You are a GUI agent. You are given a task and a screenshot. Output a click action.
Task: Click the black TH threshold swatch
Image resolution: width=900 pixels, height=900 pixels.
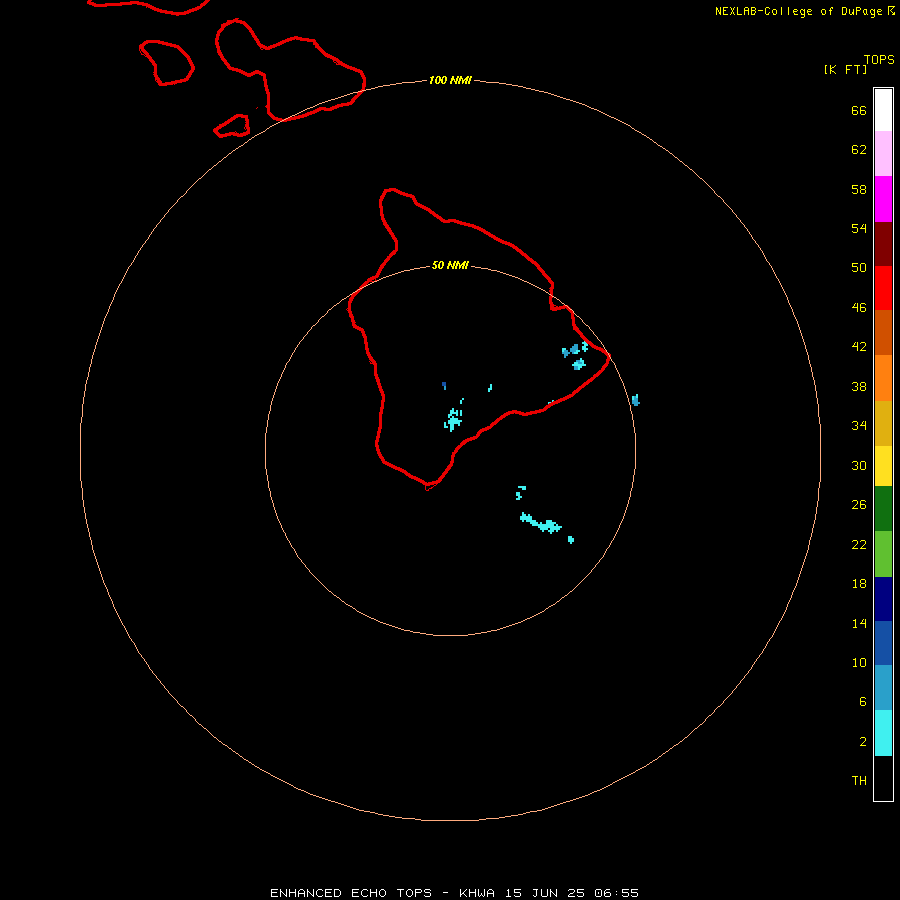pyautogui.click(x=883, y=778)
